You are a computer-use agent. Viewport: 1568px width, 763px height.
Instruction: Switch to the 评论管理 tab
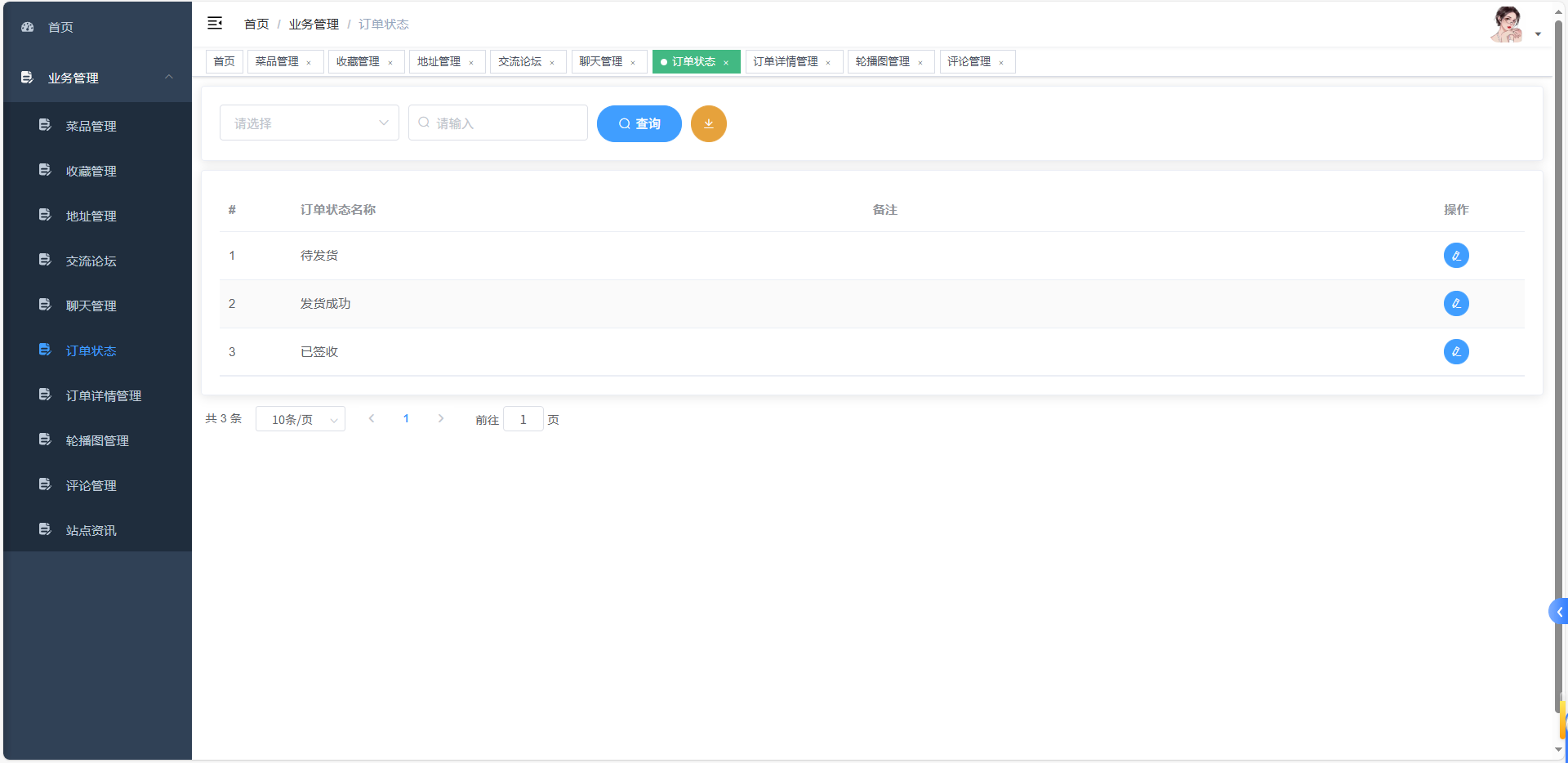[x=972, y=61]
